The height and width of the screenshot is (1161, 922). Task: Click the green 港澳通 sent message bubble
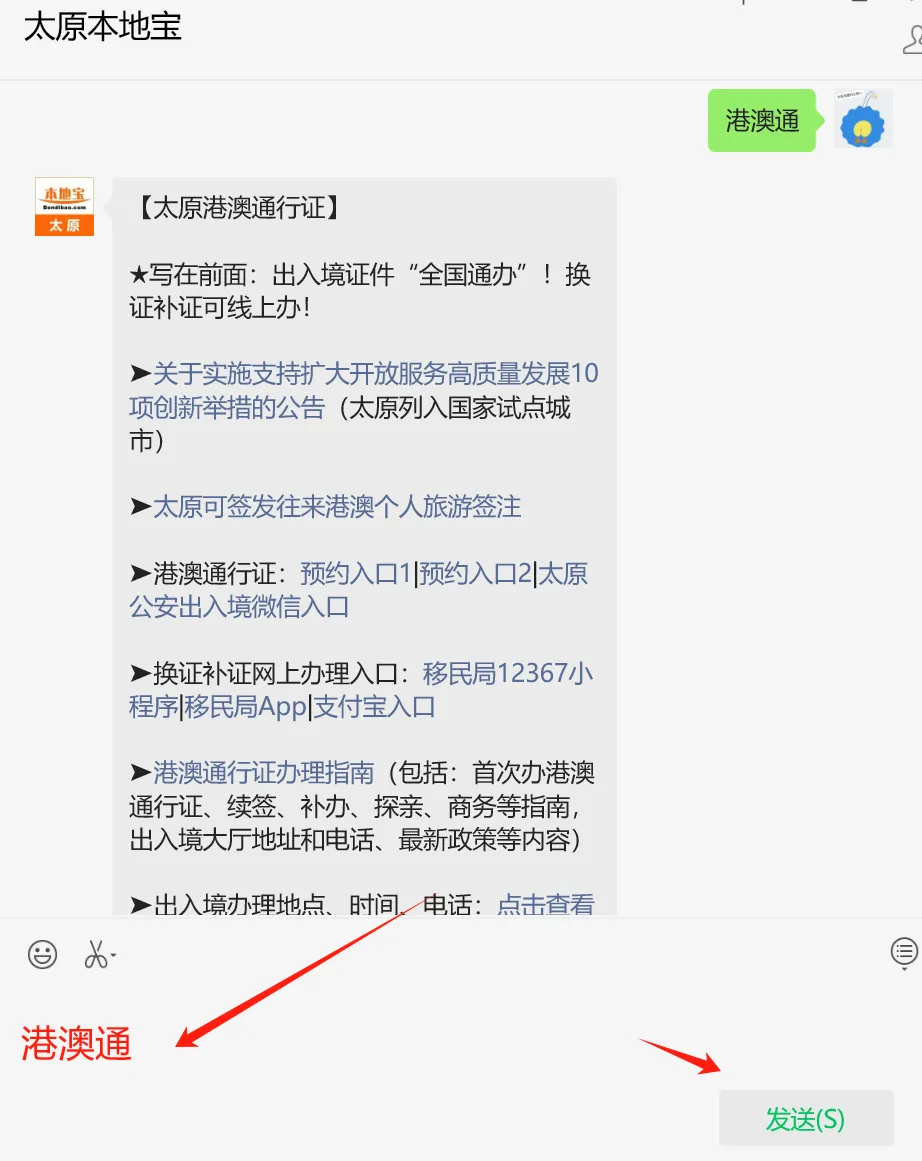(x=762, y=120)
